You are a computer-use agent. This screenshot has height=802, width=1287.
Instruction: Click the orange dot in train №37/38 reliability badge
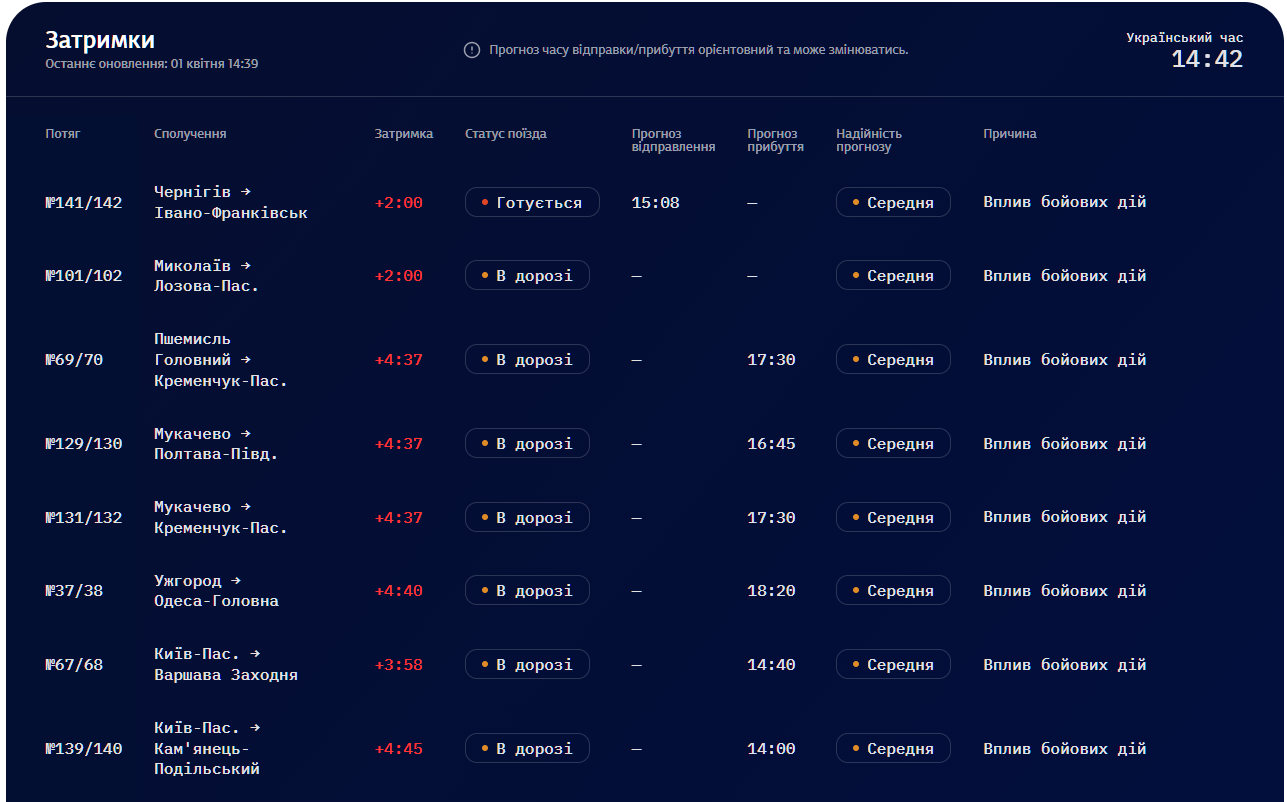click(x=856, y=591)
